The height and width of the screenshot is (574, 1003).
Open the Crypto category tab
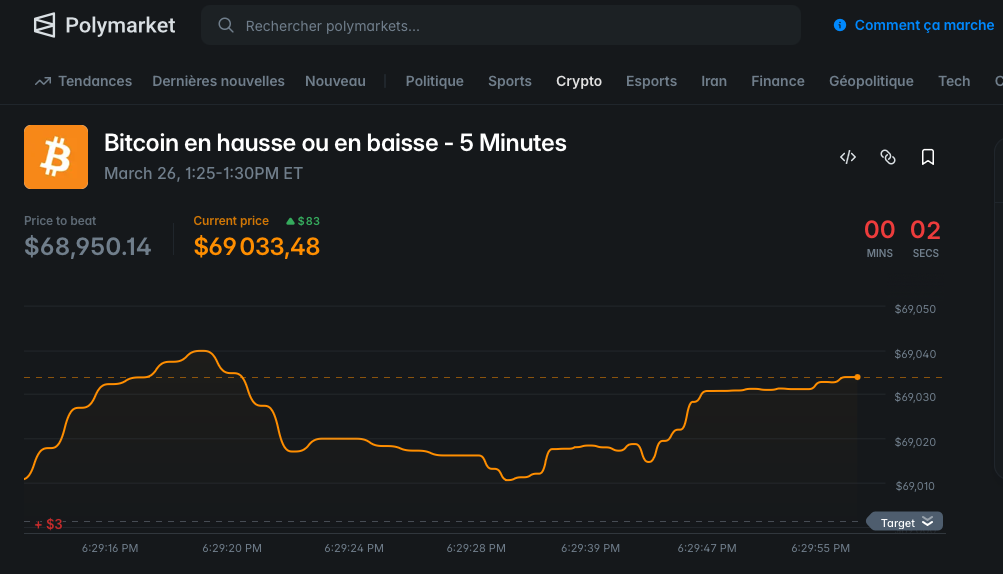tap(579, 81)
